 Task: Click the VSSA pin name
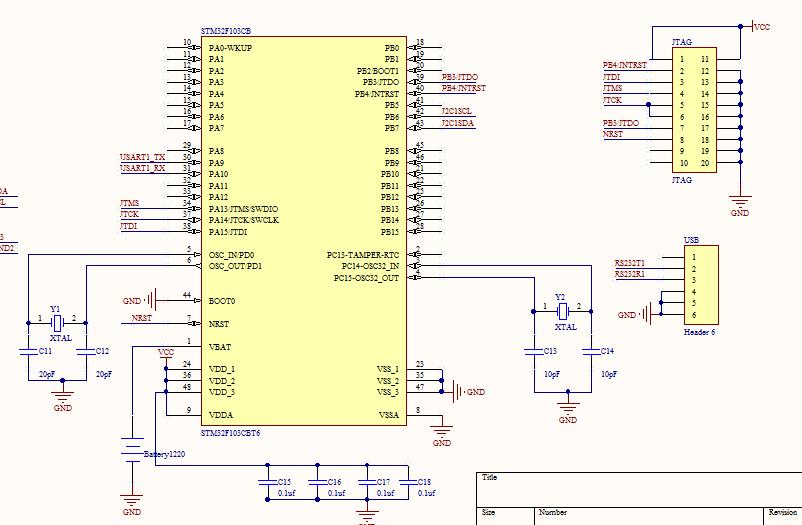389,415
